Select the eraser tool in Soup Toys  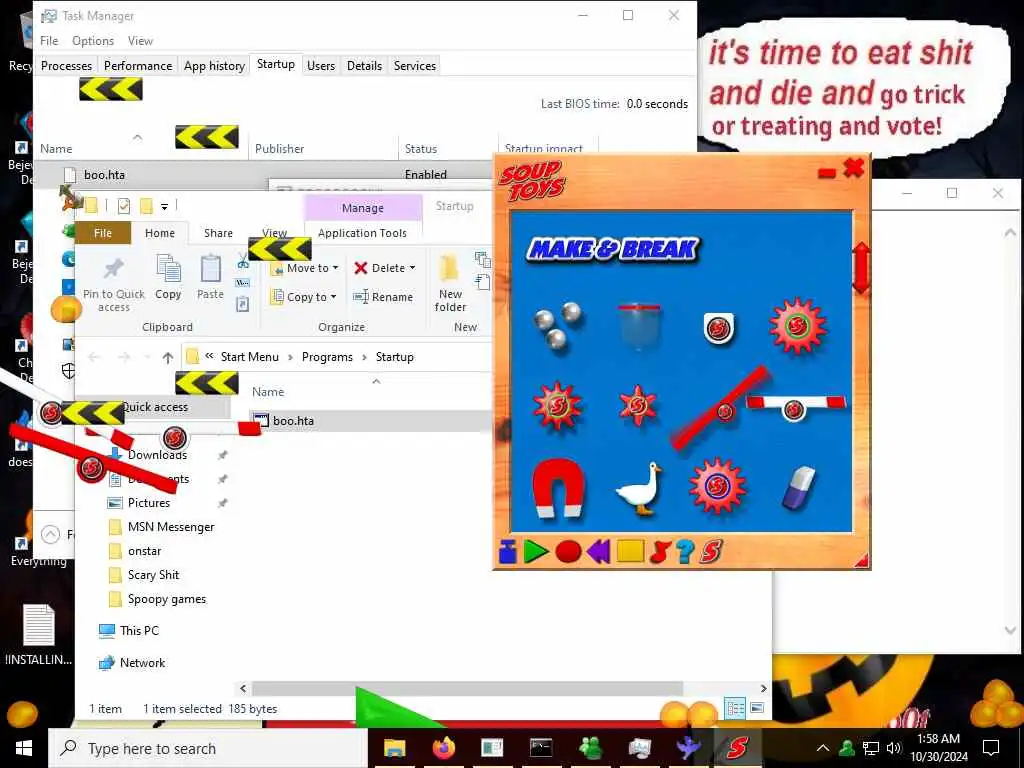(x=799, y=487)
